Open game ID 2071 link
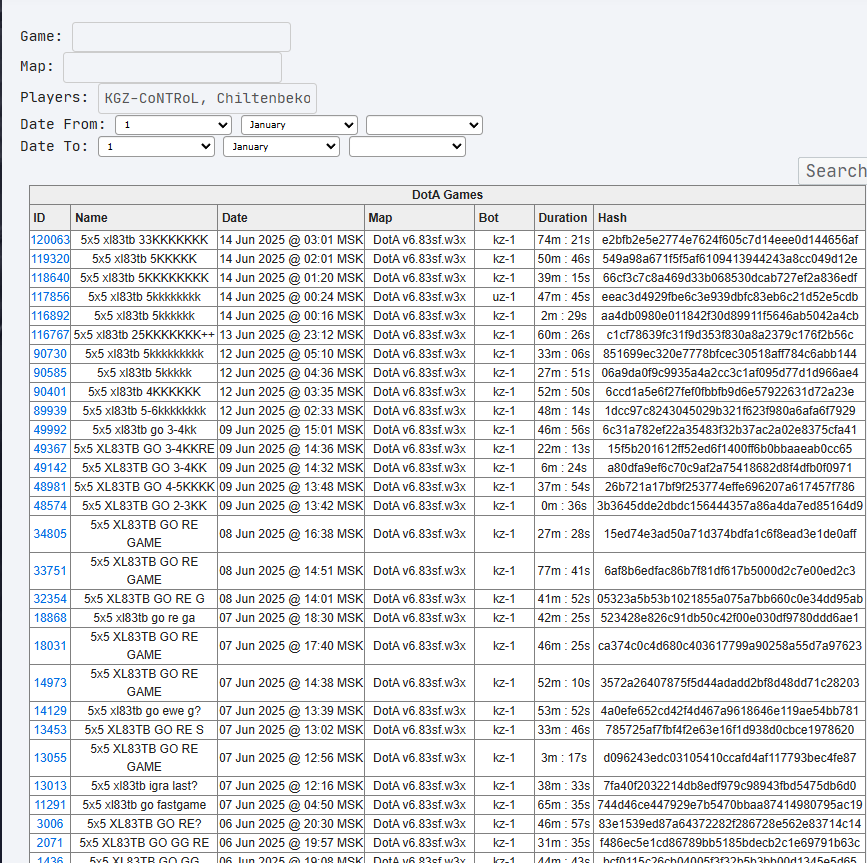The image size is (867, 863). (50, 843)
